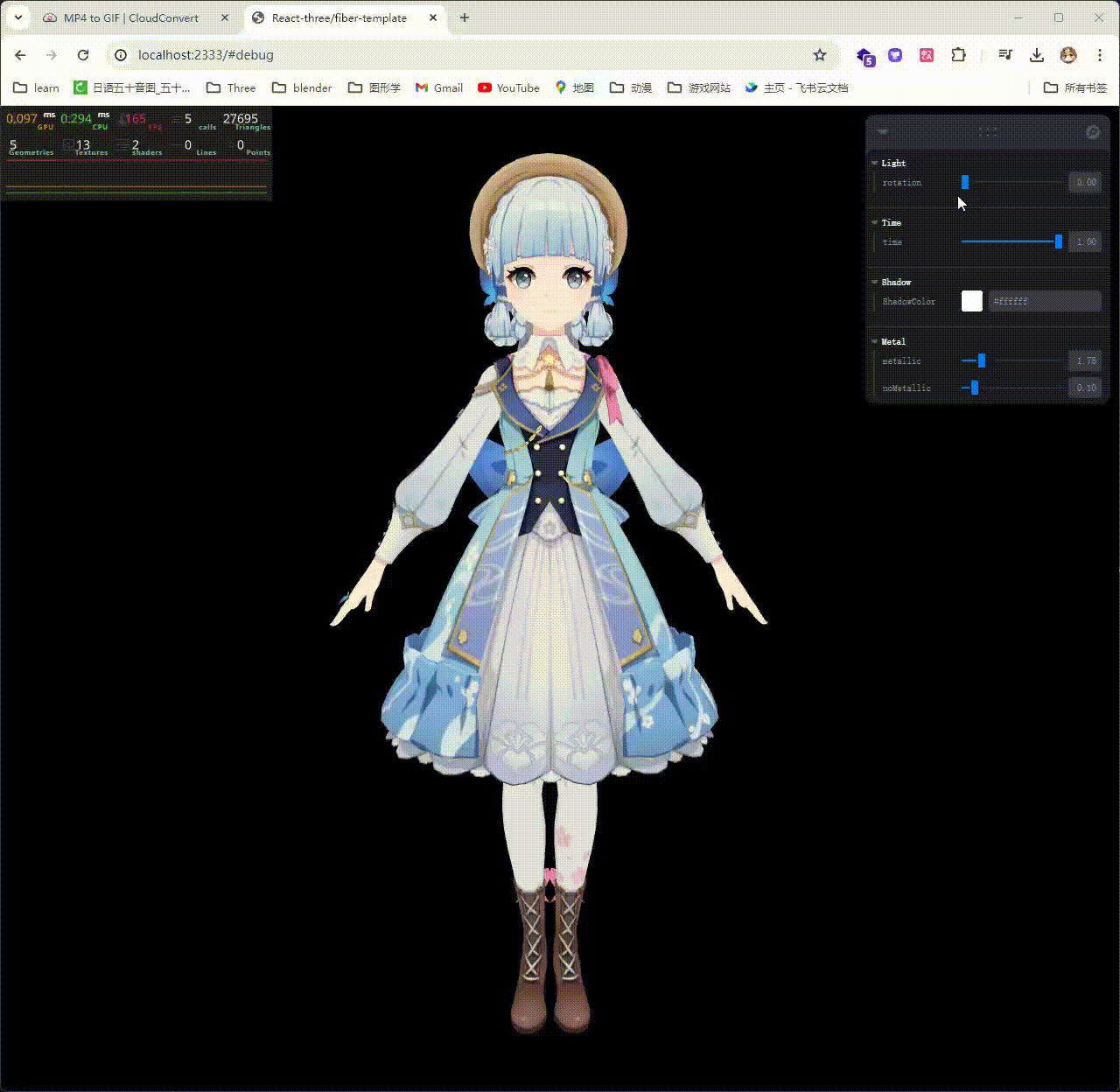Pick a new ShadowColor via the white swatch
The width and height of the screenshot is (1120, 1092).
971,301
